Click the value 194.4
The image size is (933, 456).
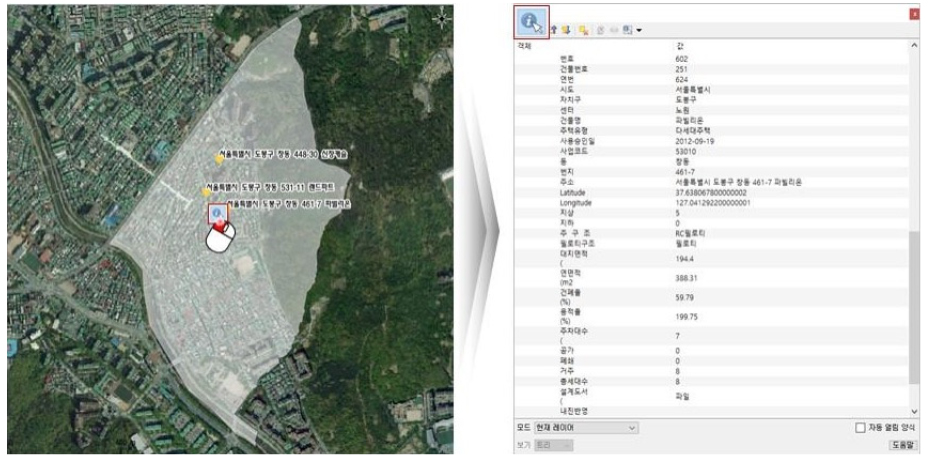[684, 258]
